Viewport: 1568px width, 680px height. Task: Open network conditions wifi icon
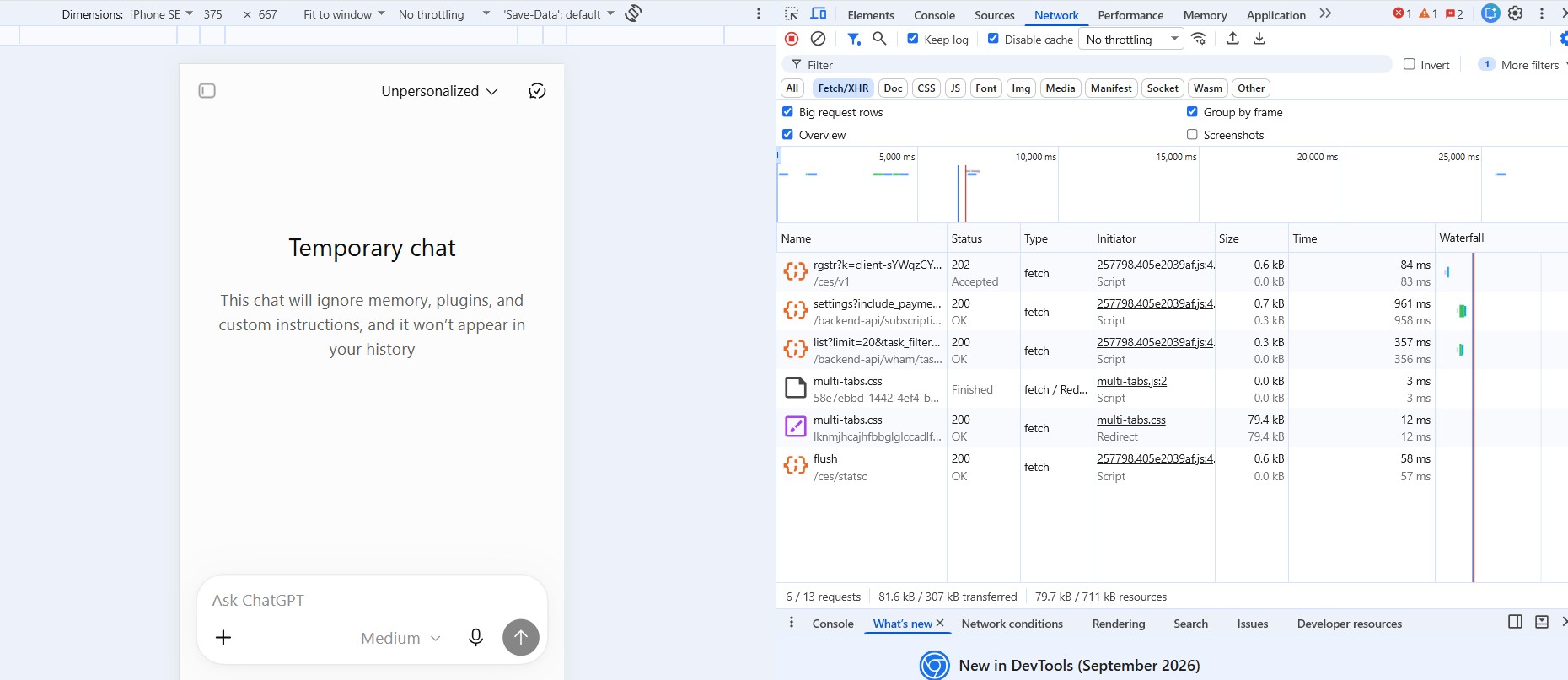click(x=1199, y=39)
